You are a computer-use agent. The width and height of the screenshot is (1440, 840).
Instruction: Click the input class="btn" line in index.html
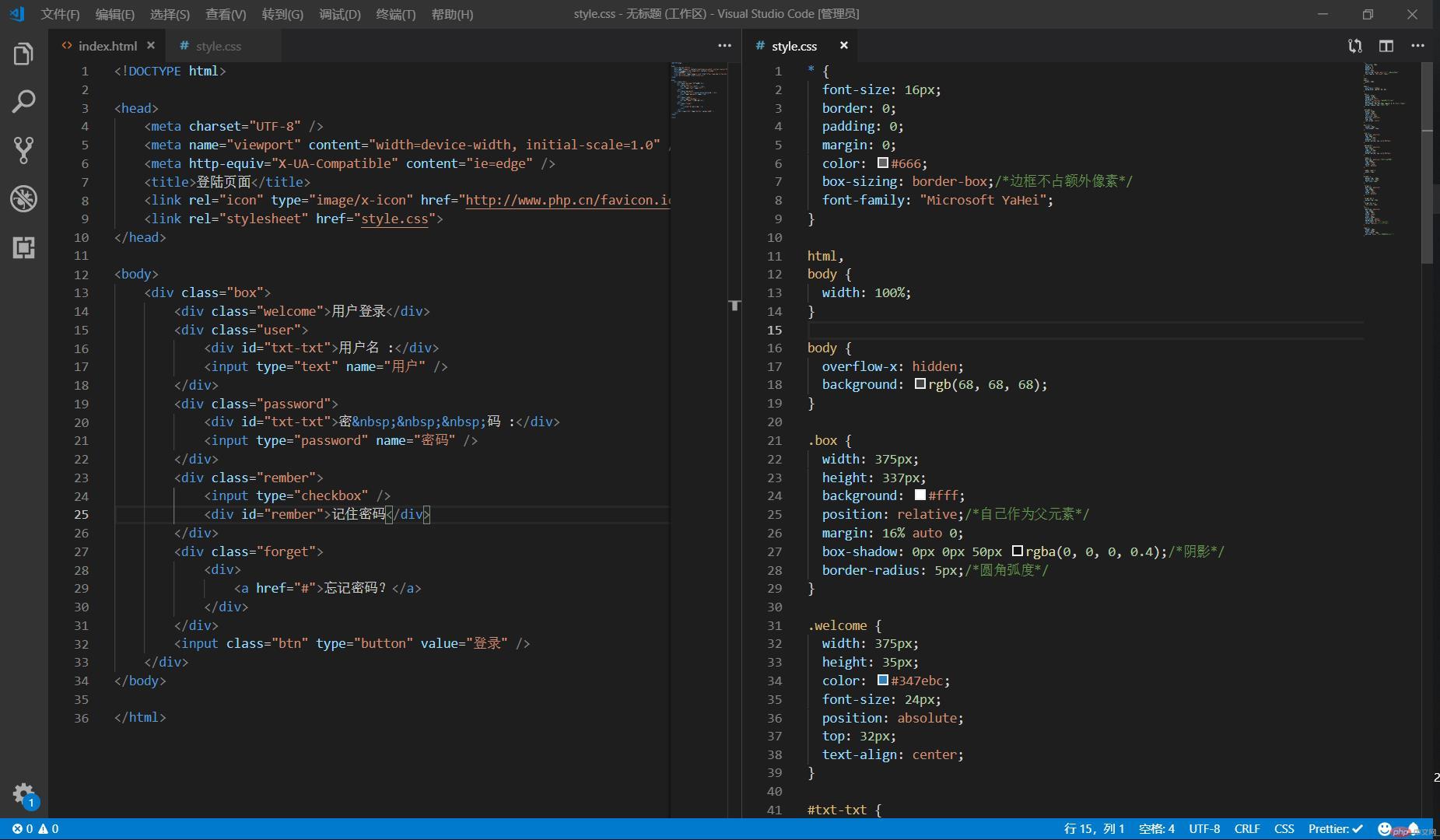pyautogui.click(x=352, y=643)
